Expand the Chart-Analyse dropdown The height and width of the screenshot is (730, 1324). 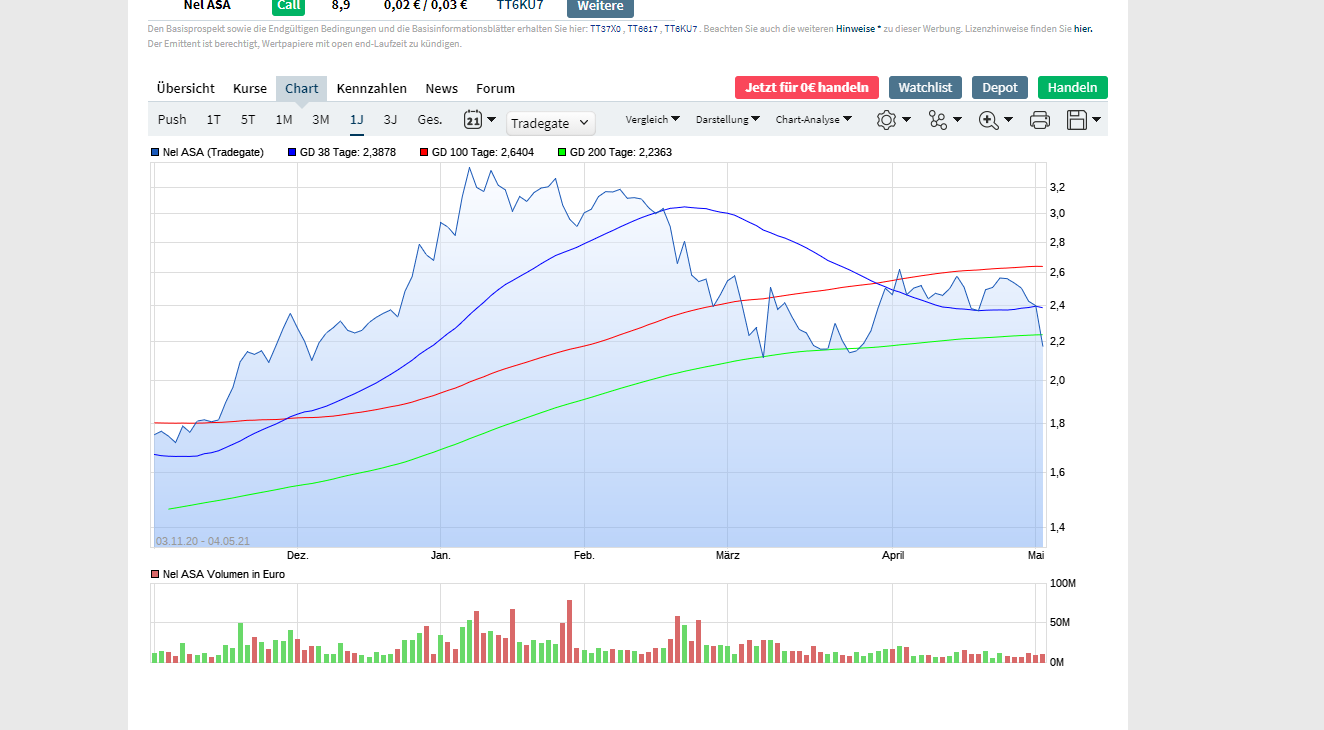tap(813, 119)
